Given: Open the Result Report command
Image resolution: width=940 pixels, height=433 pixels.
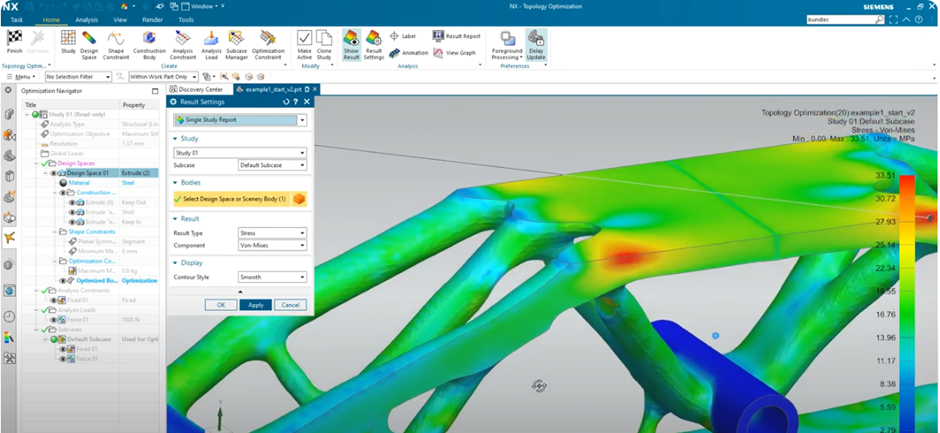Looking at the screenshot, I should [457, 37].
